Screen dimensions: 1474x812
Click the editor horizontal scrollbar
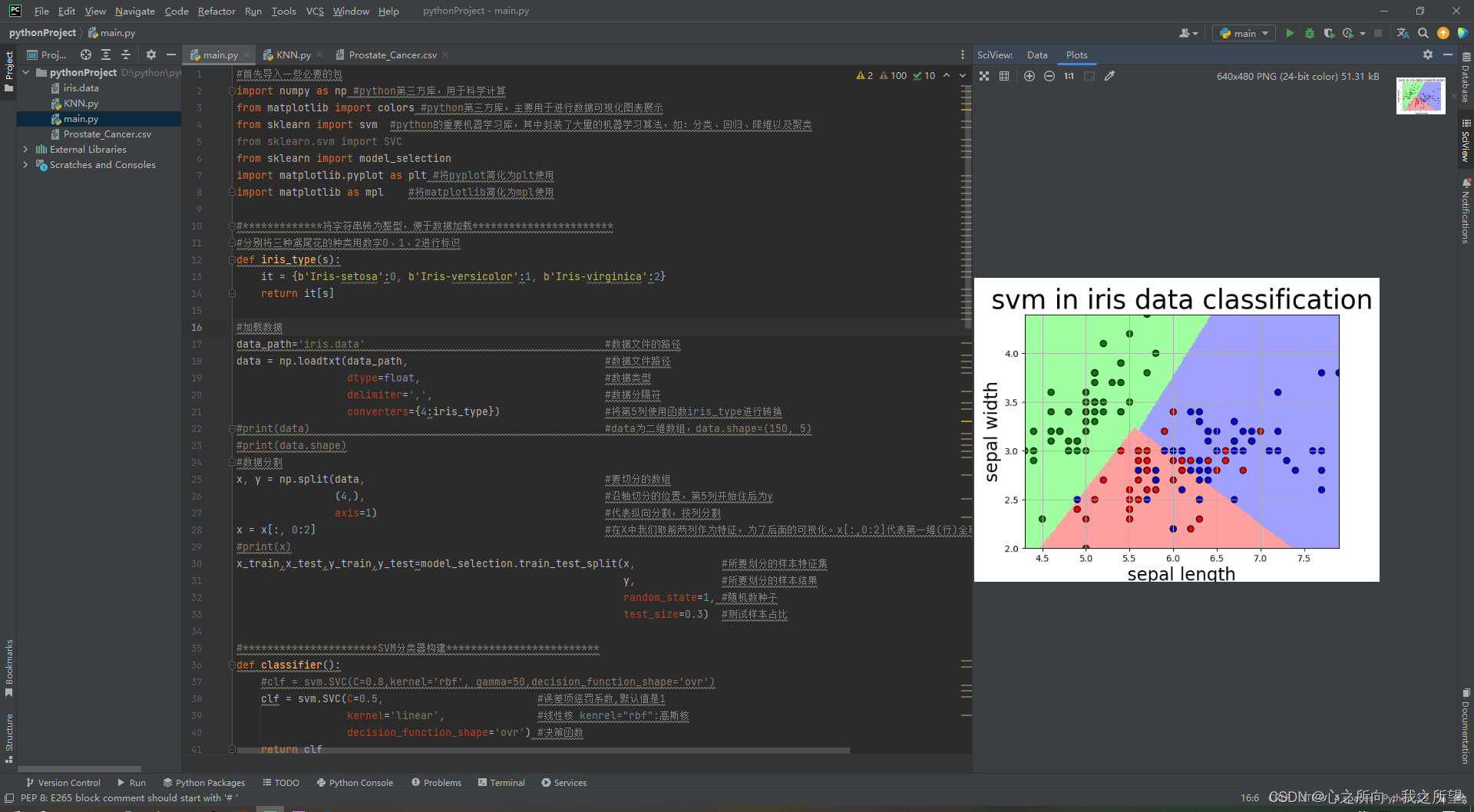(543, 751)
